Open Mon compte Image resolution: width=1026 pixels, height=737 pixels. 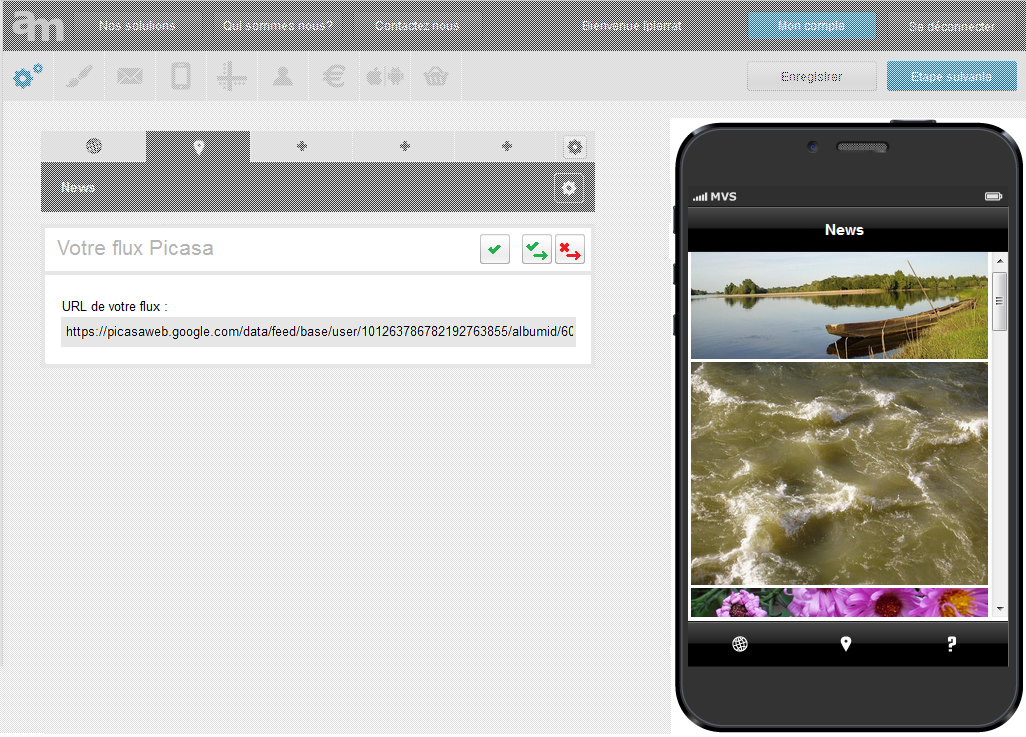point(811,26)
